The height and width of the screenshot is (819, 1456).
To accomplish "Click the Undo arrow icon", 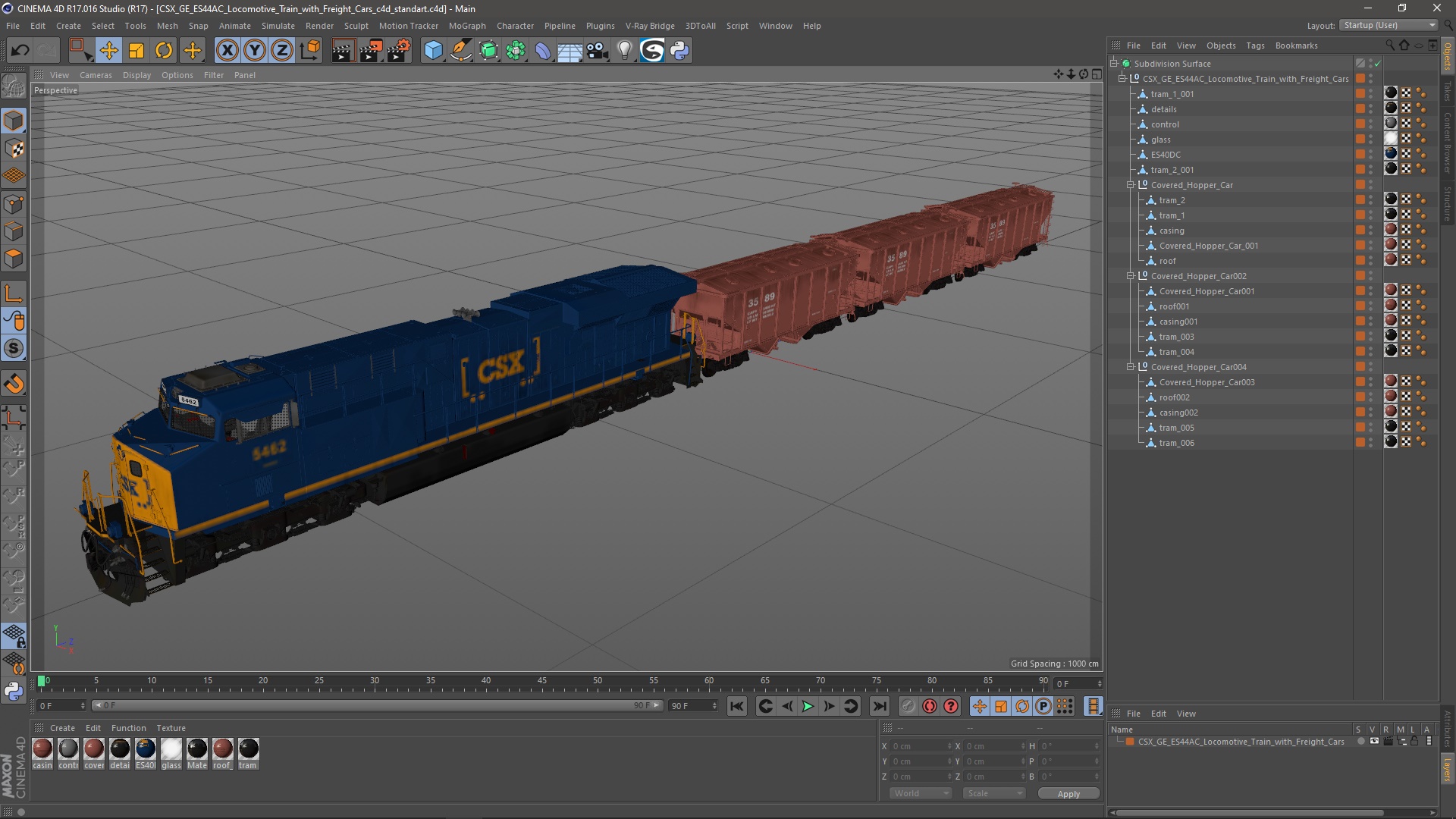I will 20,51.
